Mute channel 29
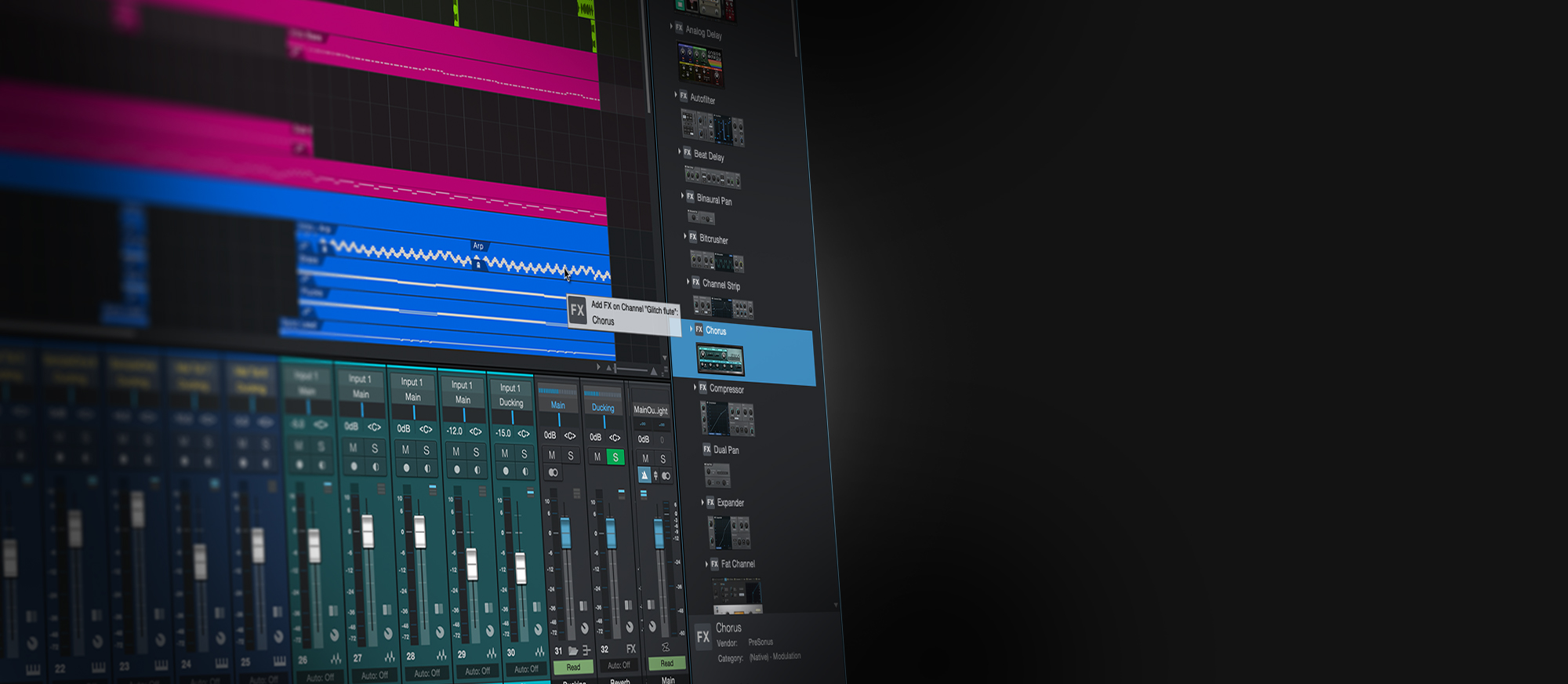Viewport: 1568px width, 684px height. point(456,451)
